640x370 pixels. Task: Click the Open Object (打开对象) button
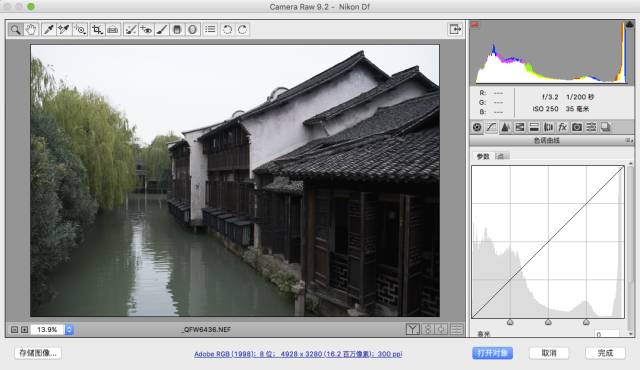[x=492, y=353]
